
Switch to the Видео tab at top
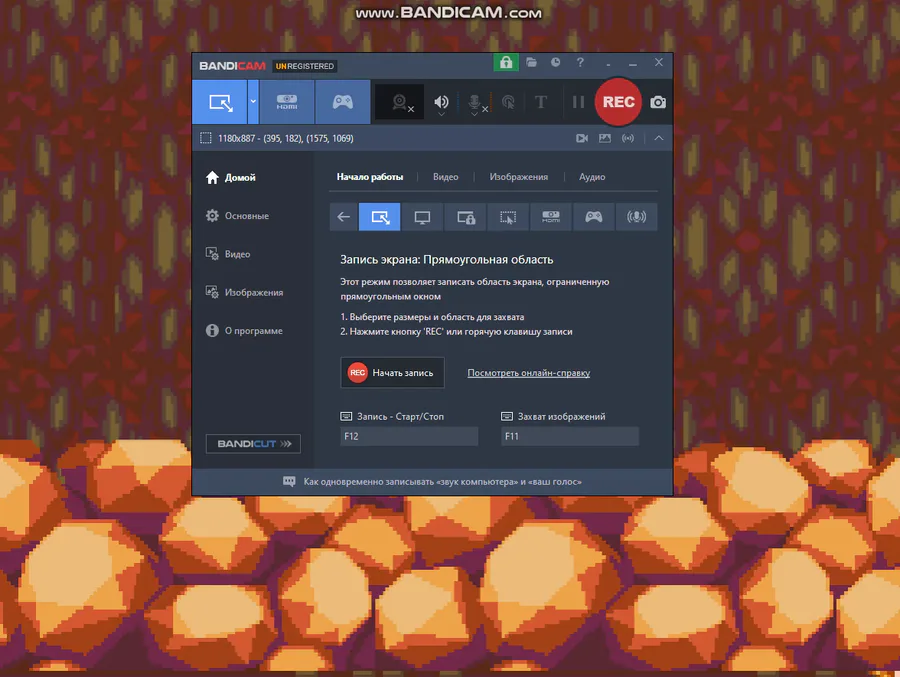tap(445, 177)
